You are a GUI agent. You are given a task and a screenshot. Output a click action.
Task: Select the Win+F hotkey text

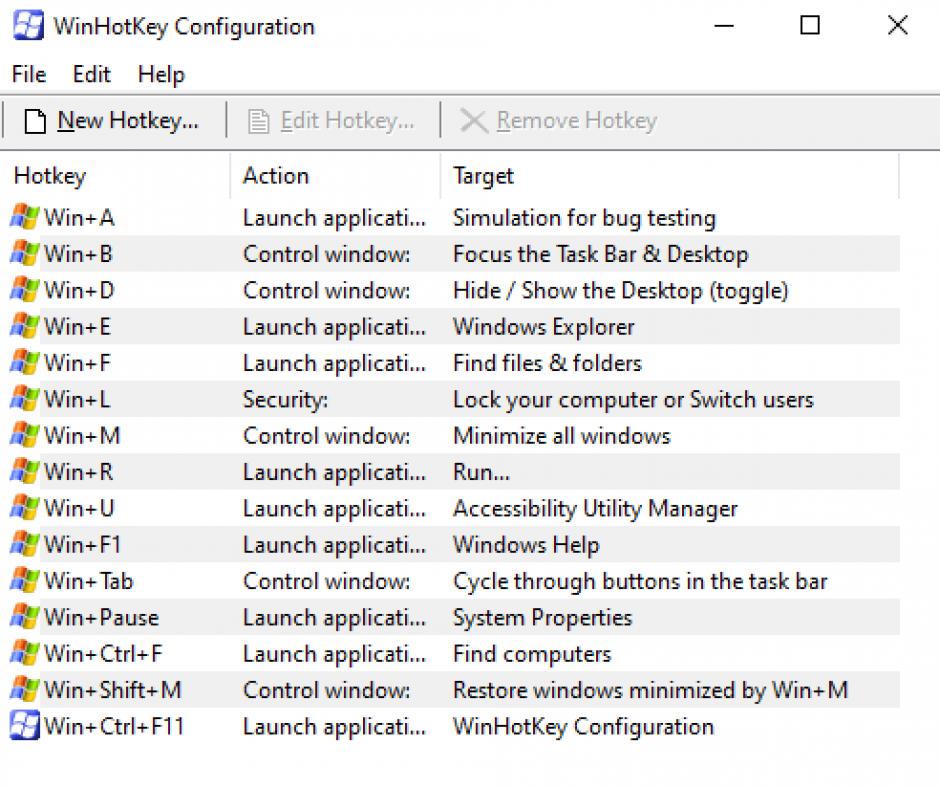pos(77,363)
